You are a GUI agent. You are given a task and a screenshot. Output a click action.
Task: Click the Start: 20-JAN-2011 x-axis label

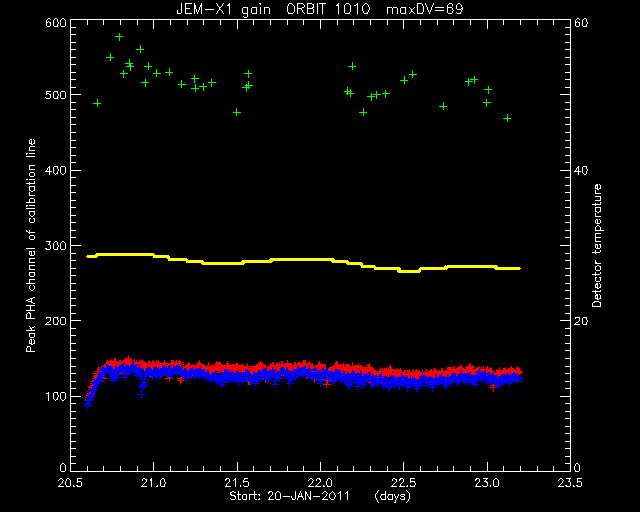pyautogui.click(x=289, y=496)
